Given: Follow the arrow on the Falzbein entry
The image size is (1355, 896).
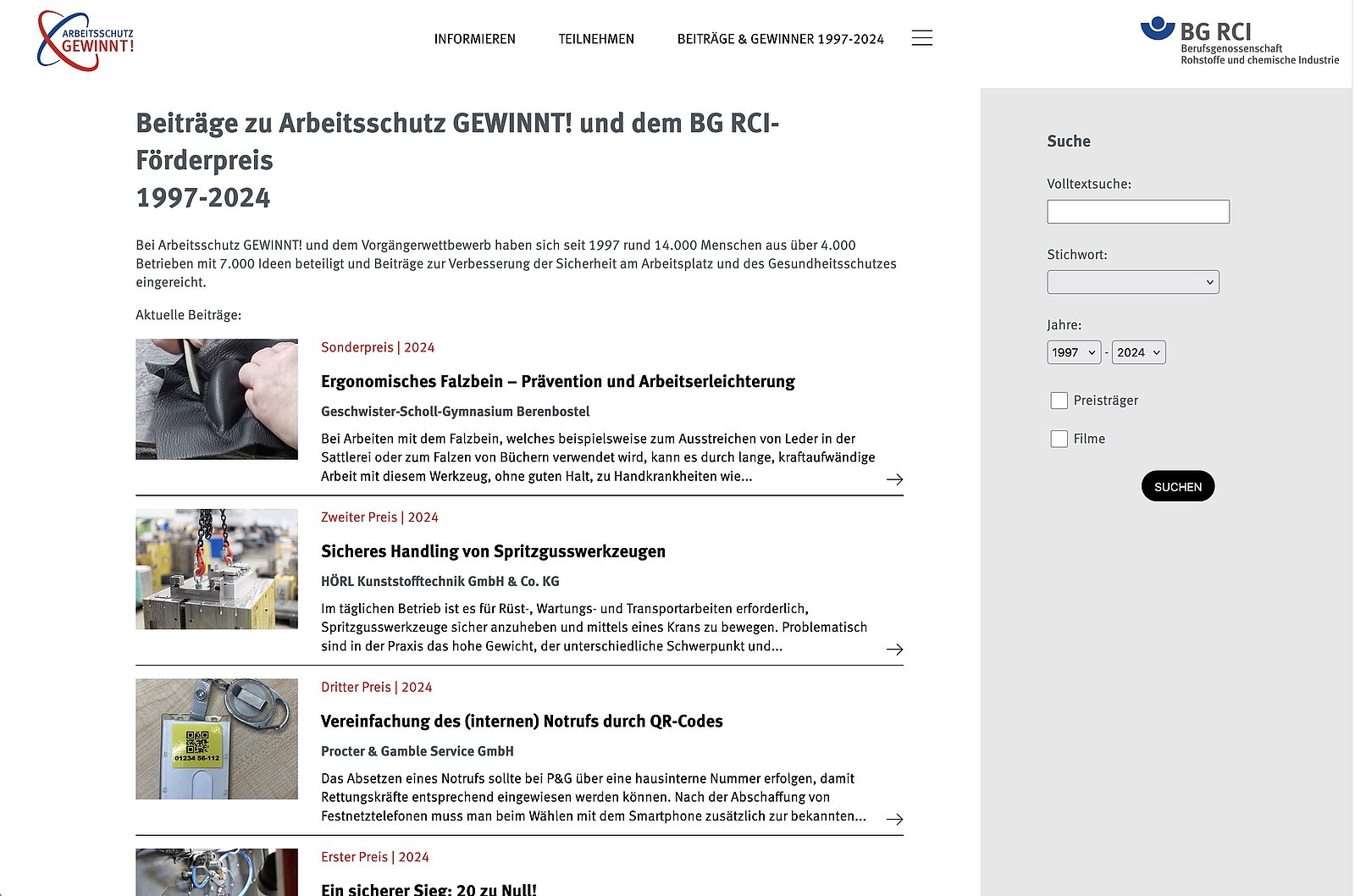Looking at the screenshot, I should pos(894,479).
